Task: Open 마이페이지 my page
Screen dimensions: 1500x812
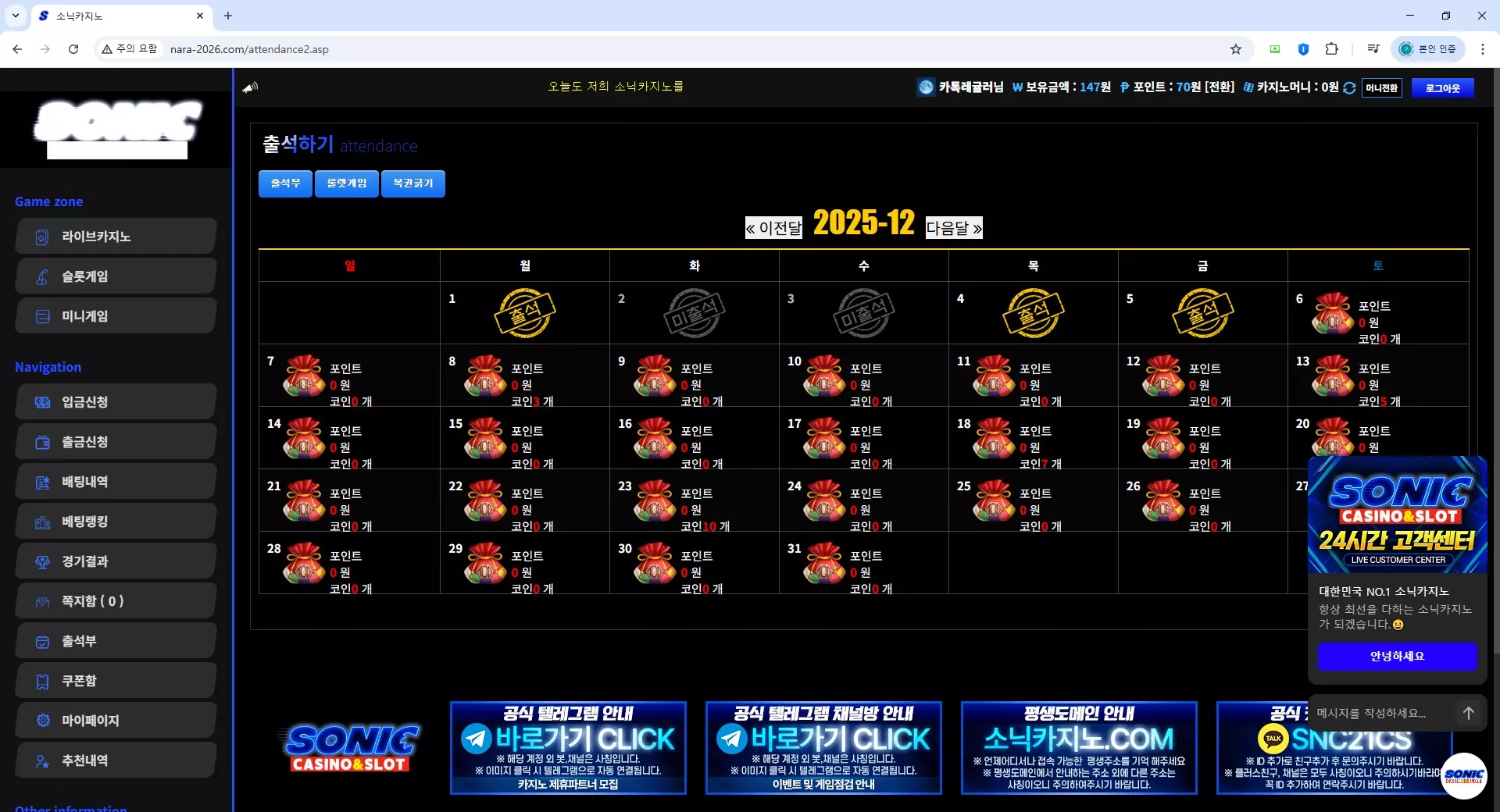Action: click(116, 720)
